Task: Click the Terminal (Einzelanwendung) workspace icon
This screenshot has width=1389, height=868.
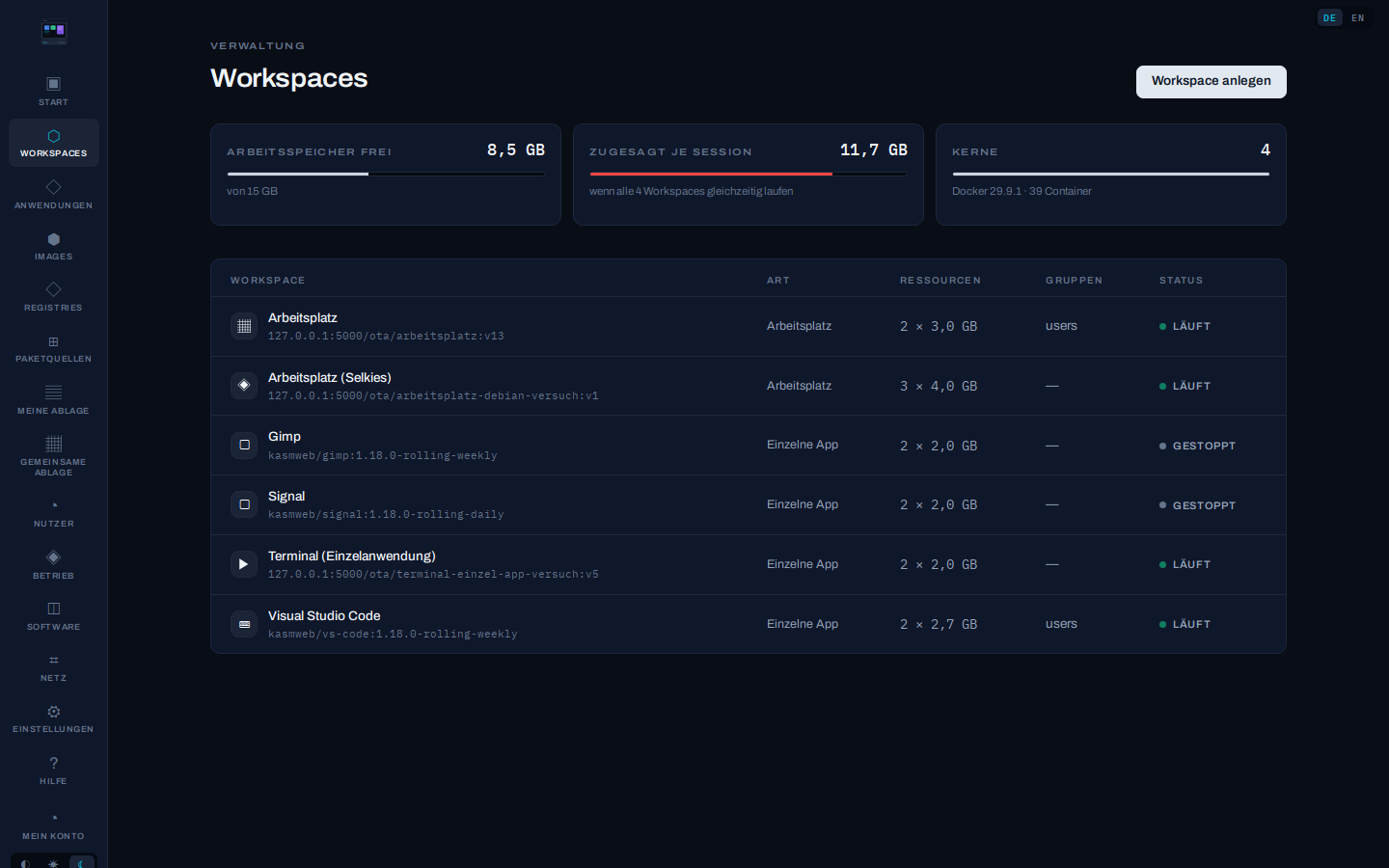Action: (x=244, y=564)
